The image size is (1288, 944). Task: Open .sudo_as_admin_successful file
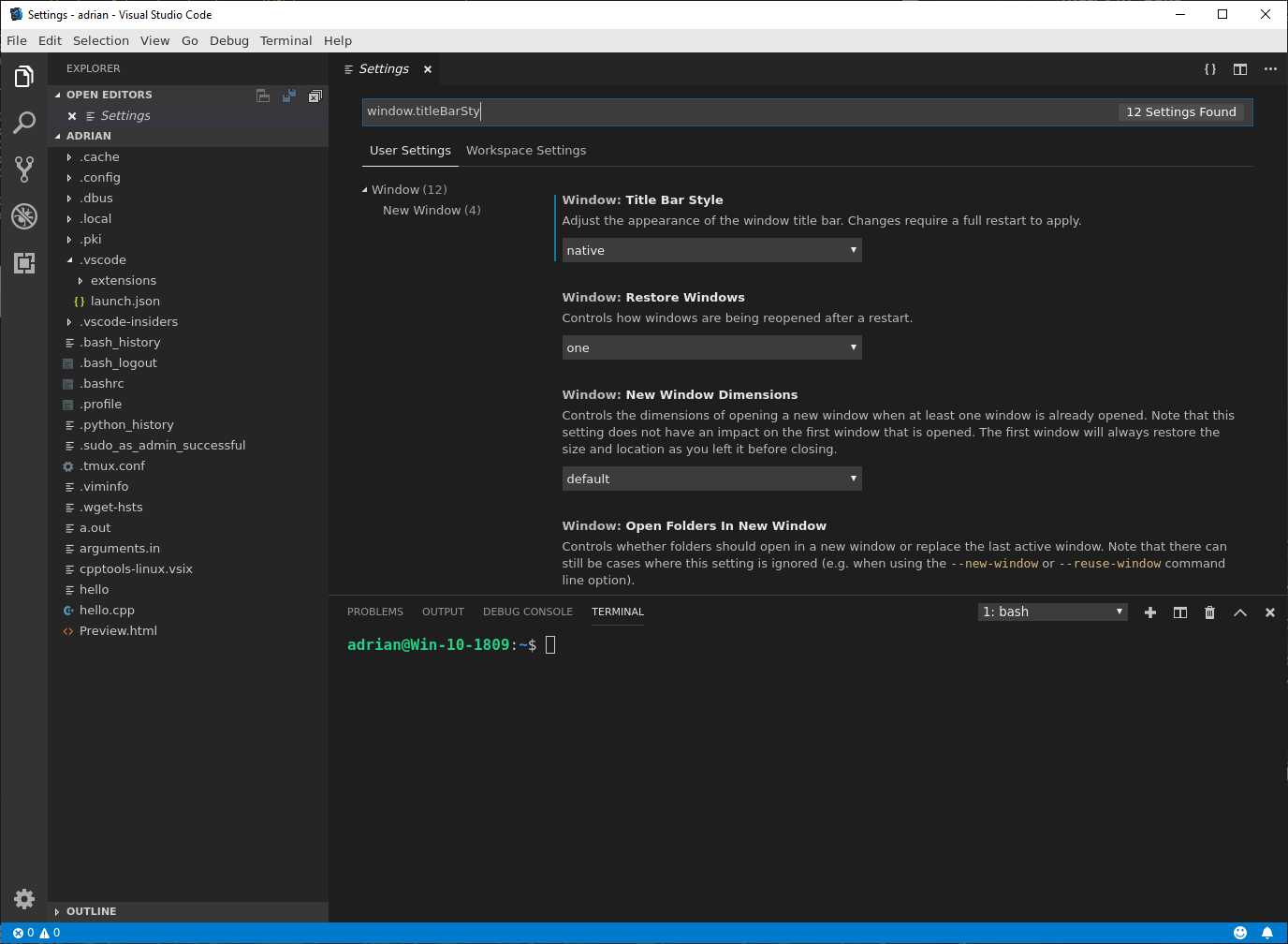[187, 446]
